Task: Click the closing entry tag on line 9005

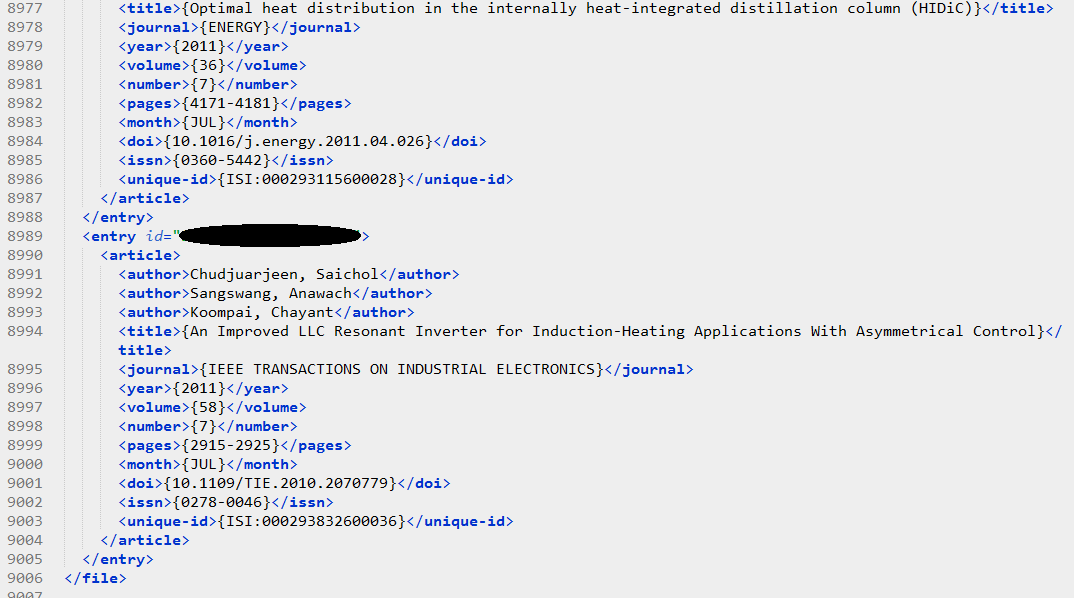Action: [118, 560]
